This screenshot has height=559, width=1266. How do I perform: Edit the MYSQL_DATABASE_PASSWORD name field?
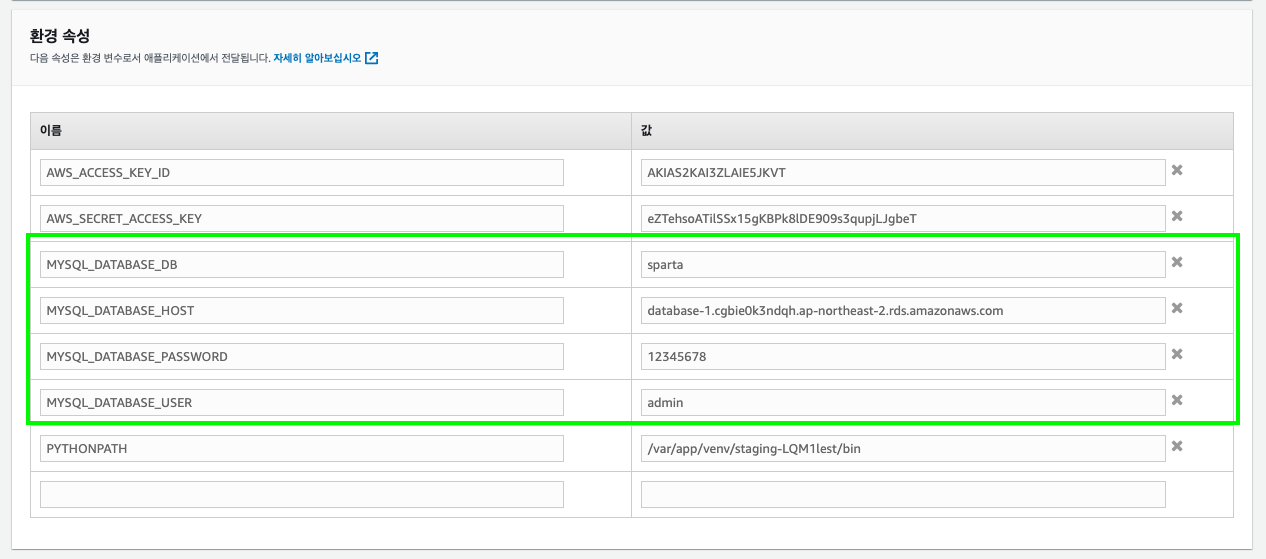click(x=302, y=356)
